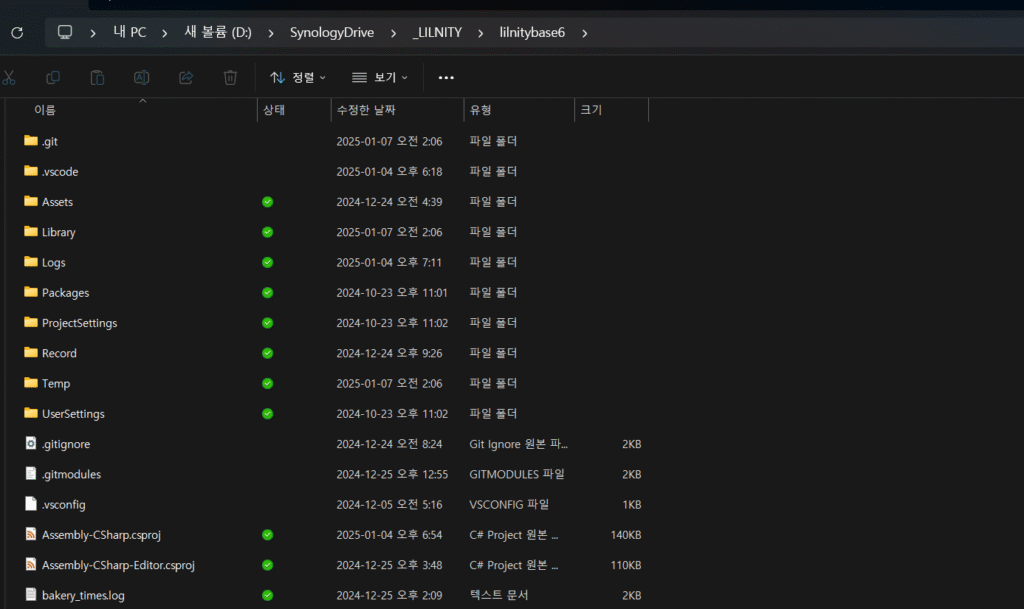Screen dimensions: 1024x609
Task: Expand the chevron after lilnitybase6 in the breadcrumb
Action: pyautogui.click(x=585, y=33)
